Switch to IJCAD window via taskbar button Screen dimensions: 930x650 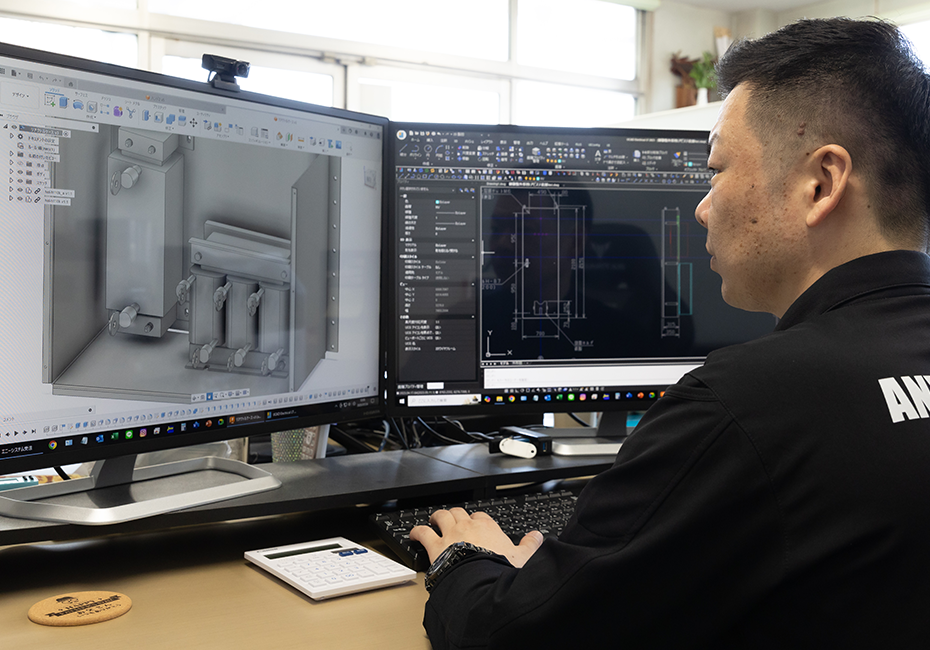[x=284, y=413]
